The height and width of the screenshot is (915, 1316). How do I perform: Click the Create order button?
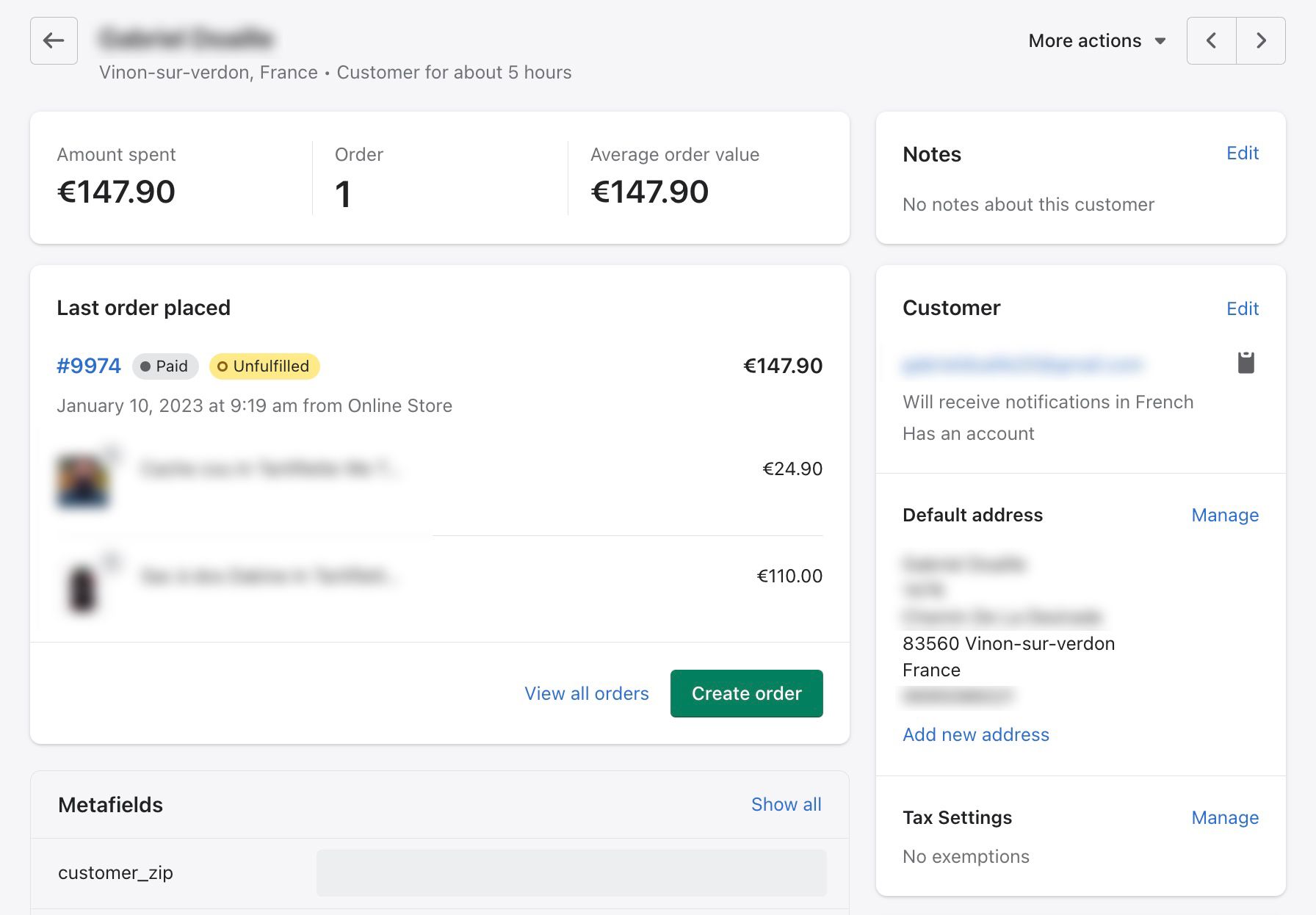[x=746, y=693]
